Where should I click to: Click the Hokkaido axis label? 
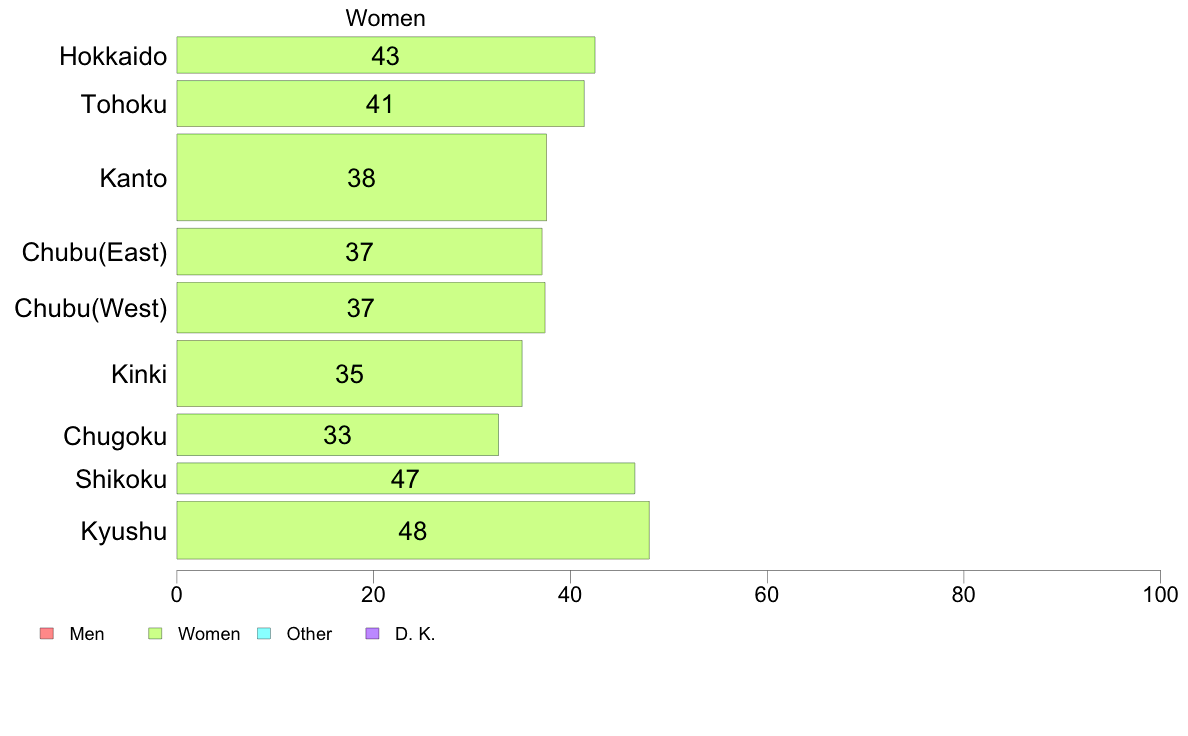coord(113,56)
